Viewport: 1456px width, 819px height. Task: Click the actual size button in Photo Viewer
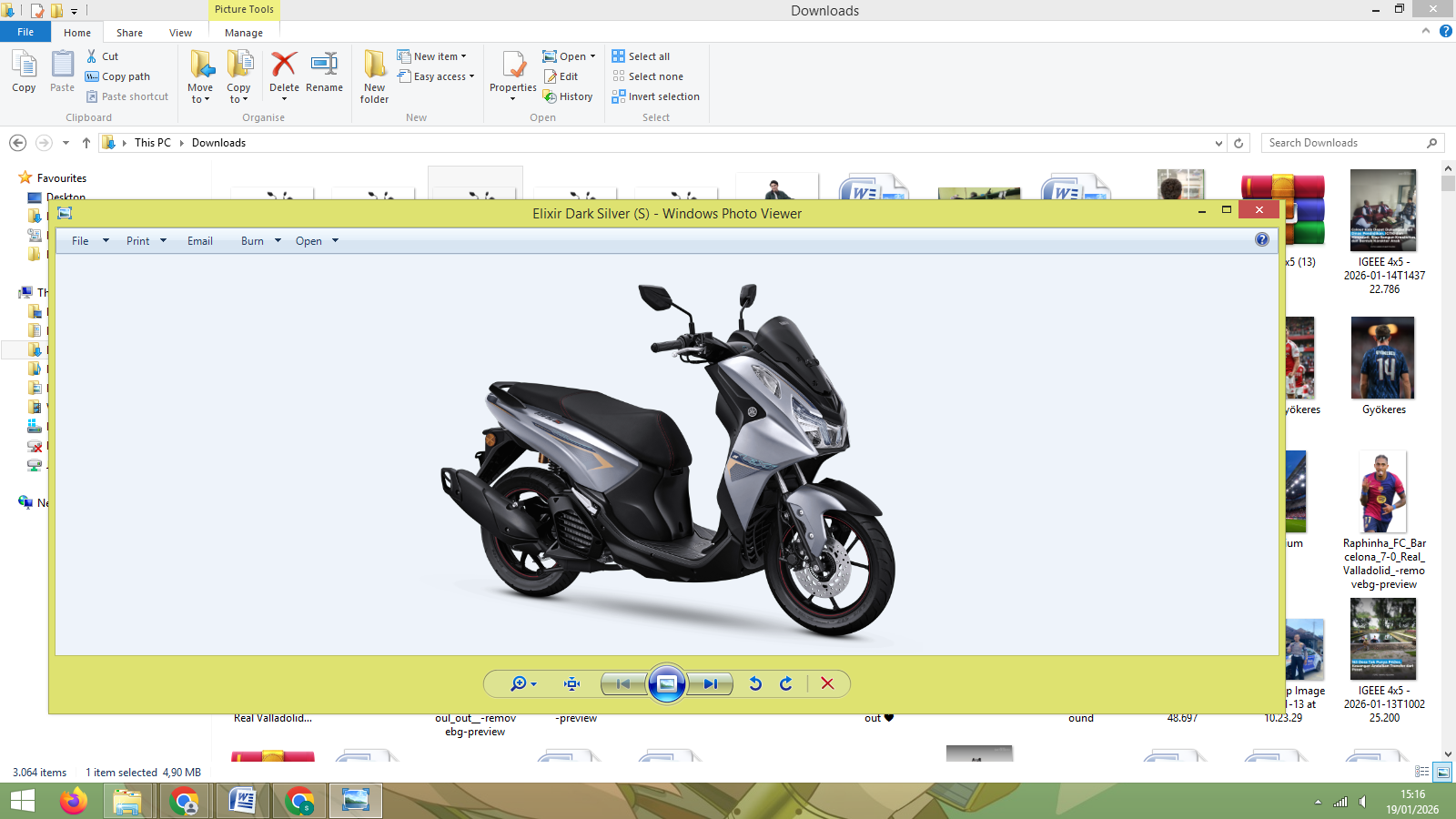(571, 683)
